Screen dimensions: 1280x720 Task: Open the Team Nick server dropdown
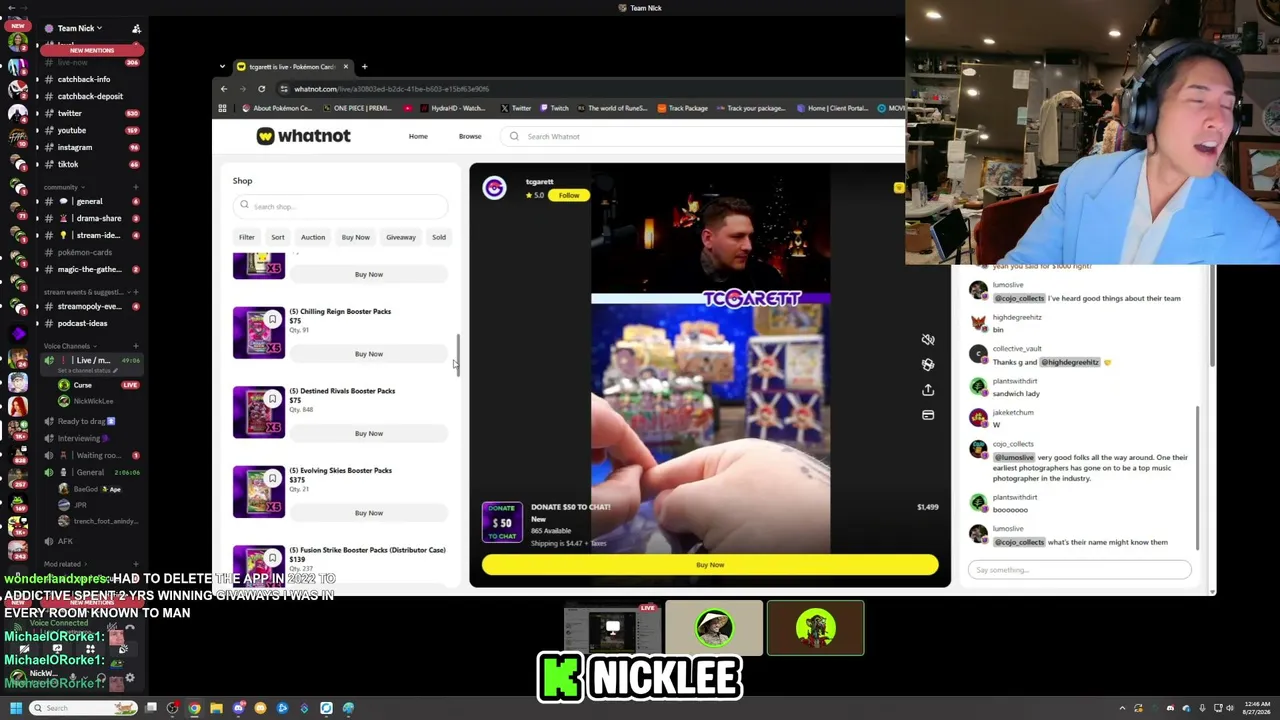tap(79, 28)
